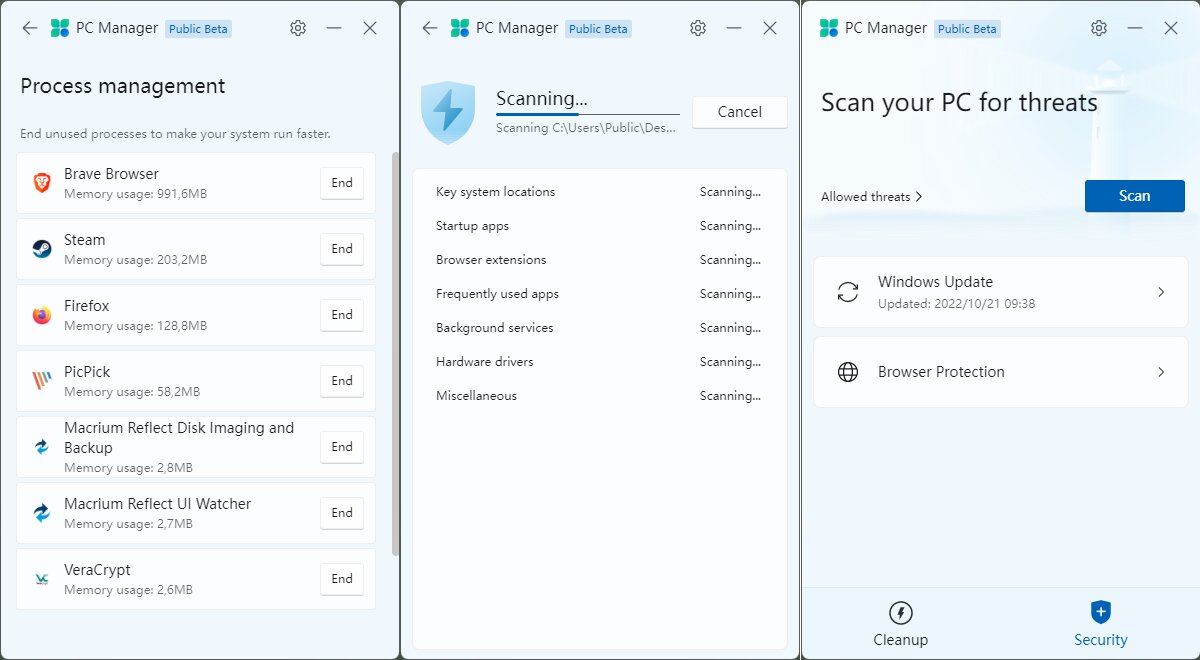End the Macrium Reflect UI Watcher process
This screenshot has width=1200, height=660.
tap(342, 513)
